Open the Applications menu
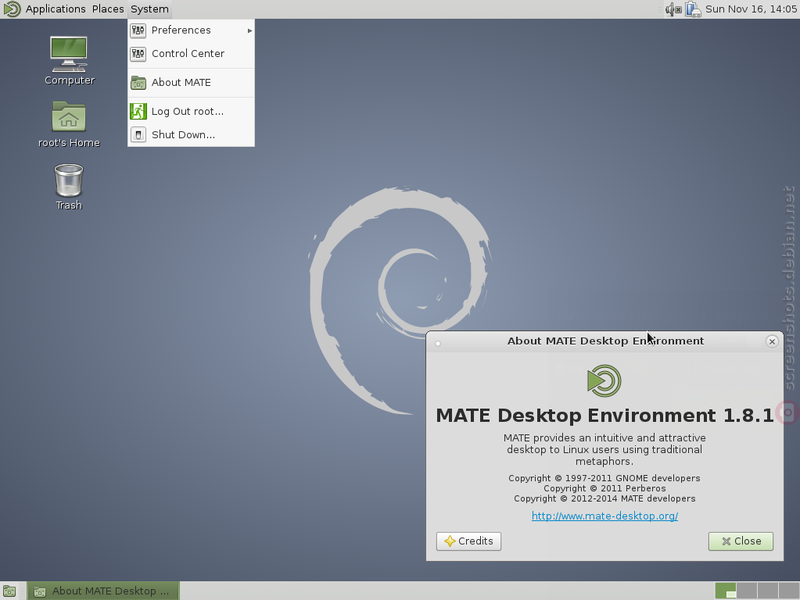 pos(56,9)
